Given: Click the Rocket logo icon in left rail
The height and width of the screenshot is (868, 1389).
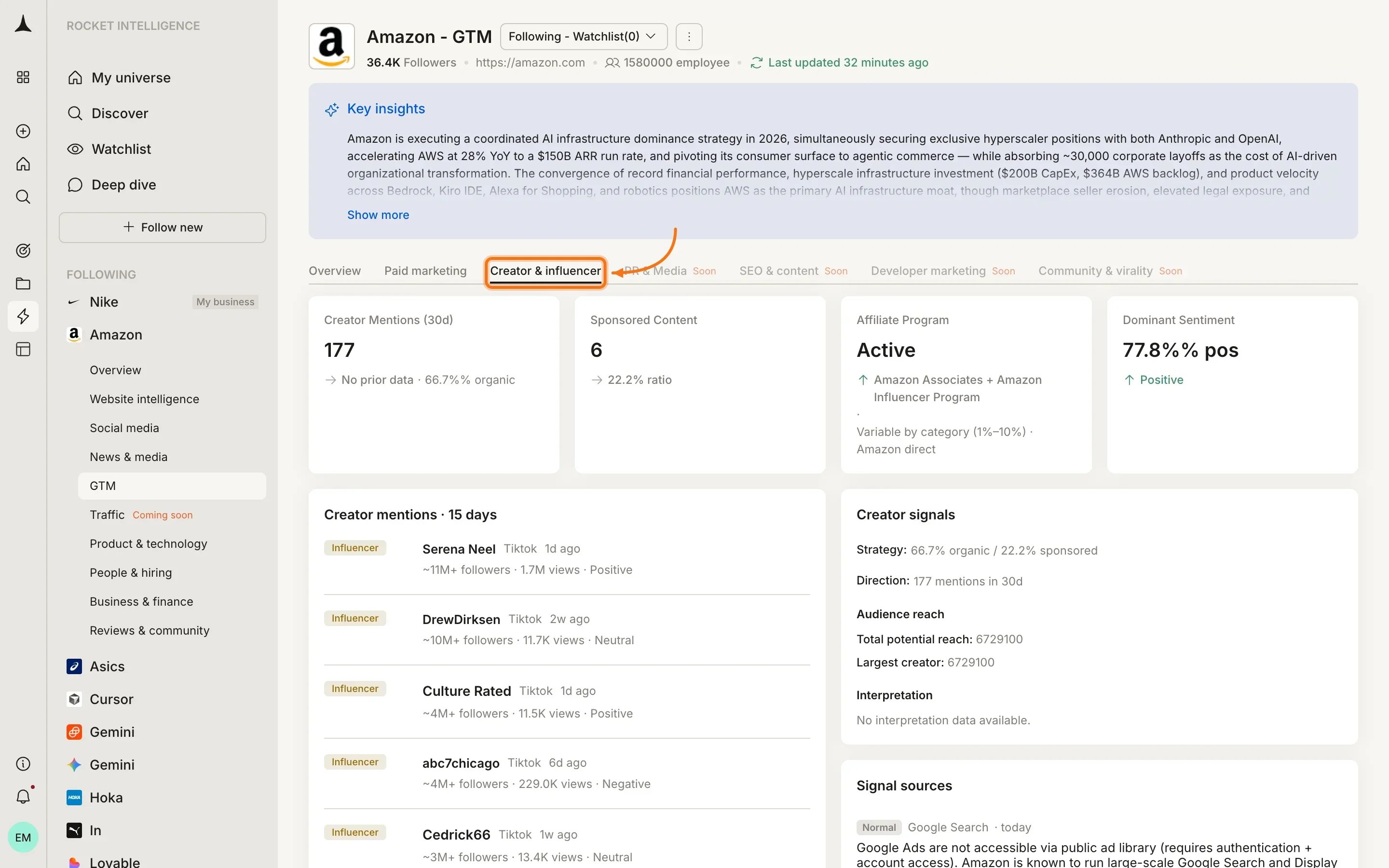Looking at the screenshot, I should click(23, 24).
